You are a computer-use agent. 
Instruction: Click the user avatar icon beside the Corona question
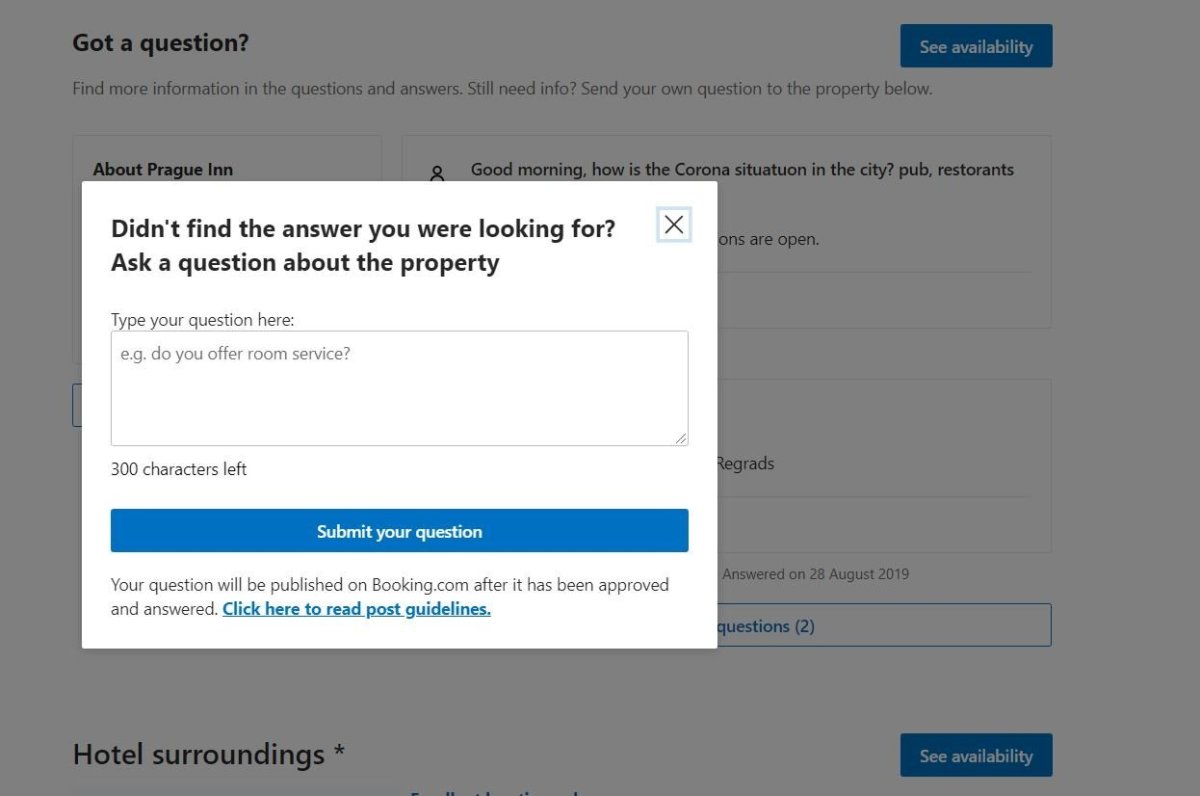point(437,173)
